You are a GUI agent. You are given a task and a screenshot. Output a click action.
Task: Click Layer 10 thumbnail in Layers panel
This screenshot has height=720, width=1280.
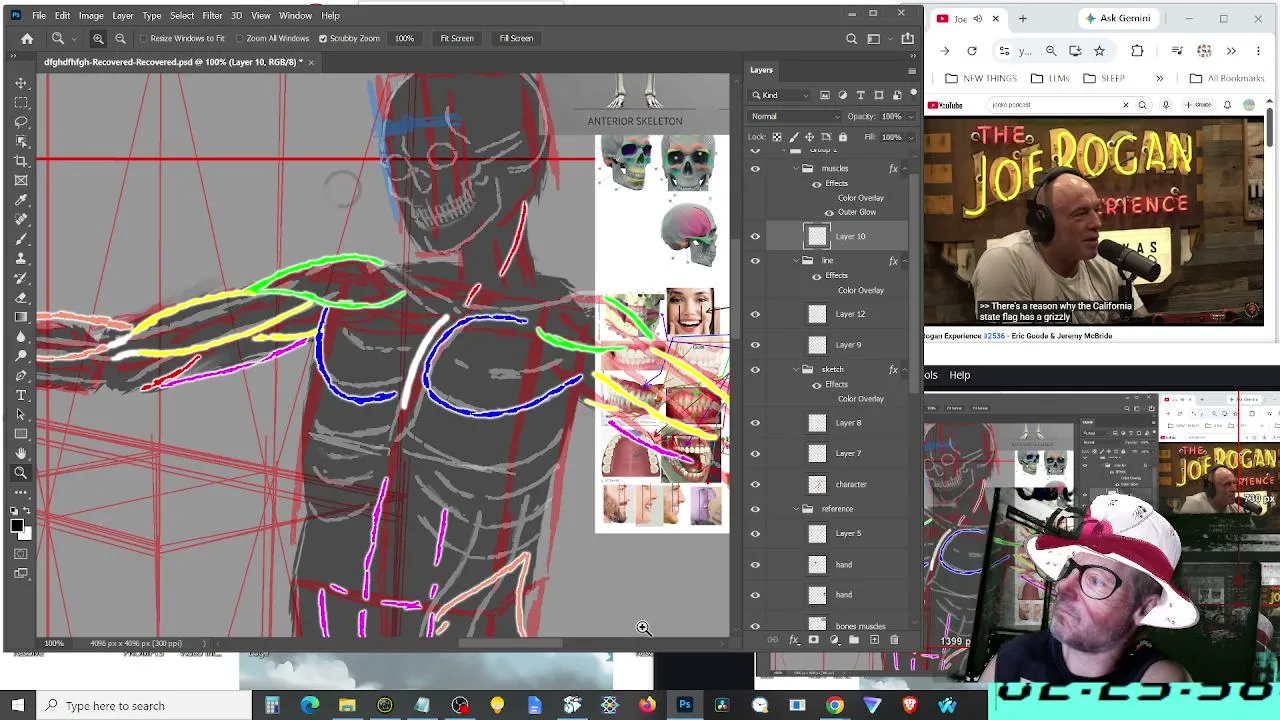tap(817, 237)
